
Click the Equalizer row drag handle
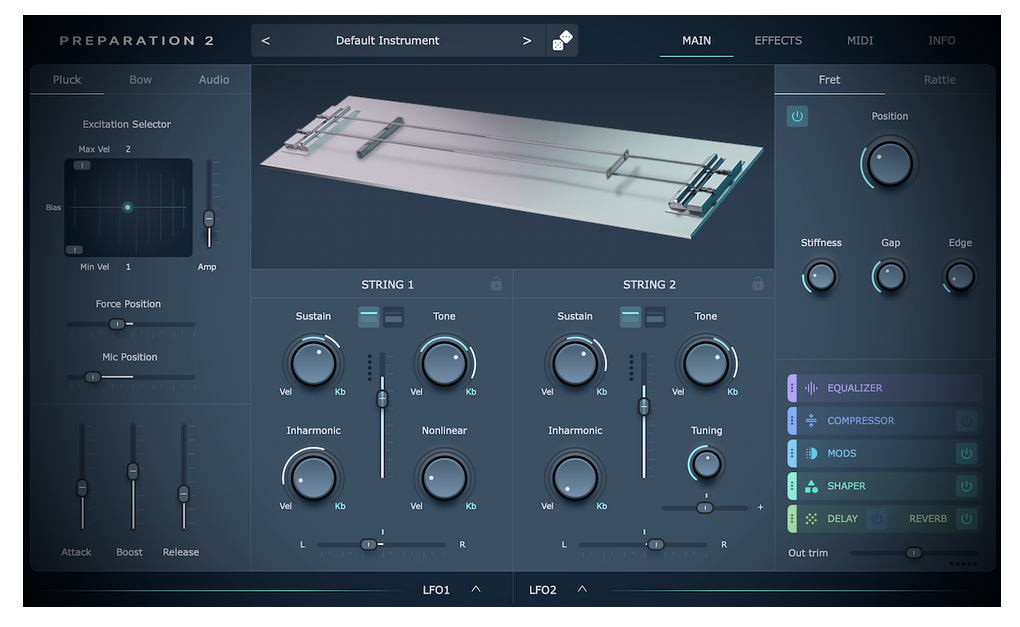click(x=792, y=388)
